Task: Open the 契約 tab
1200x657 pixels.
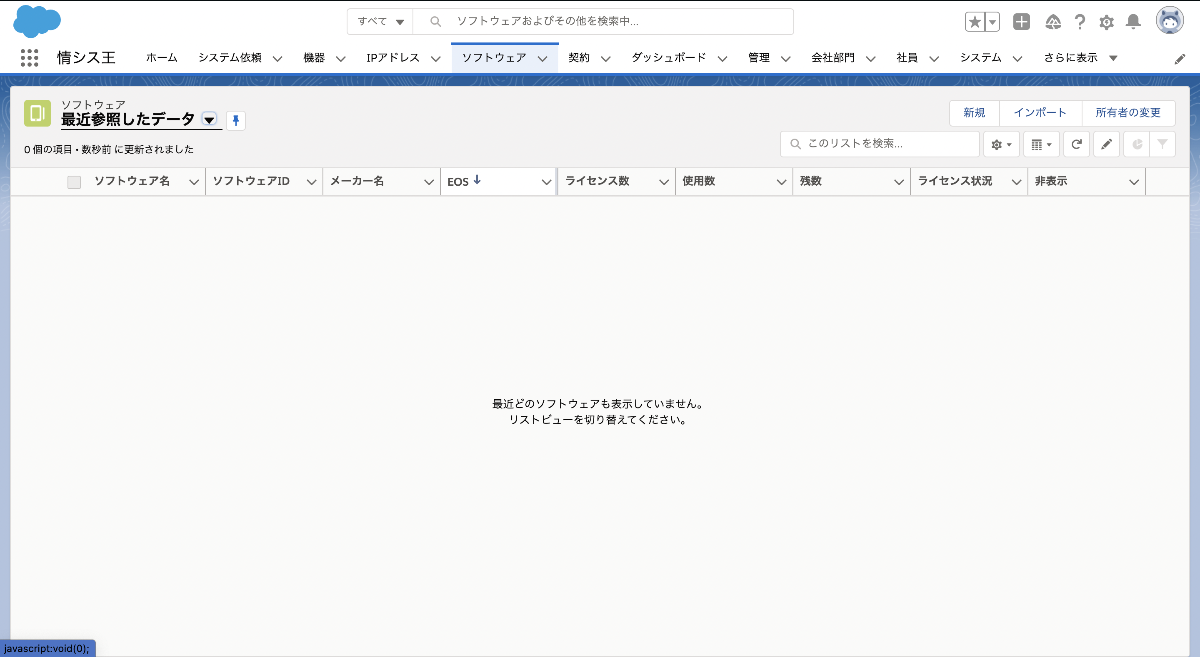Action: point(579,58)
